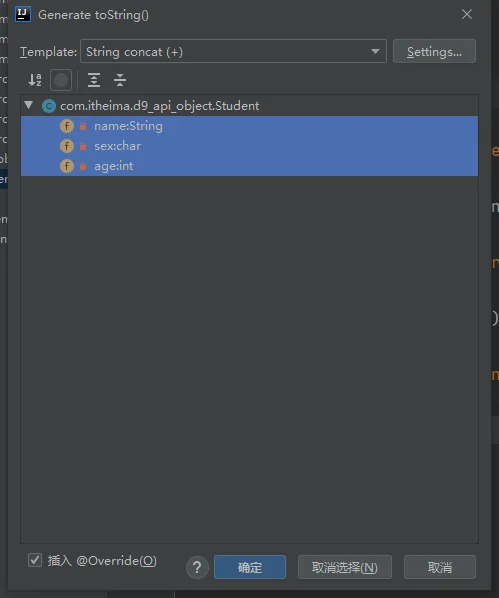
Task: Click field icon beside sex:char
Action: point(67,146)
